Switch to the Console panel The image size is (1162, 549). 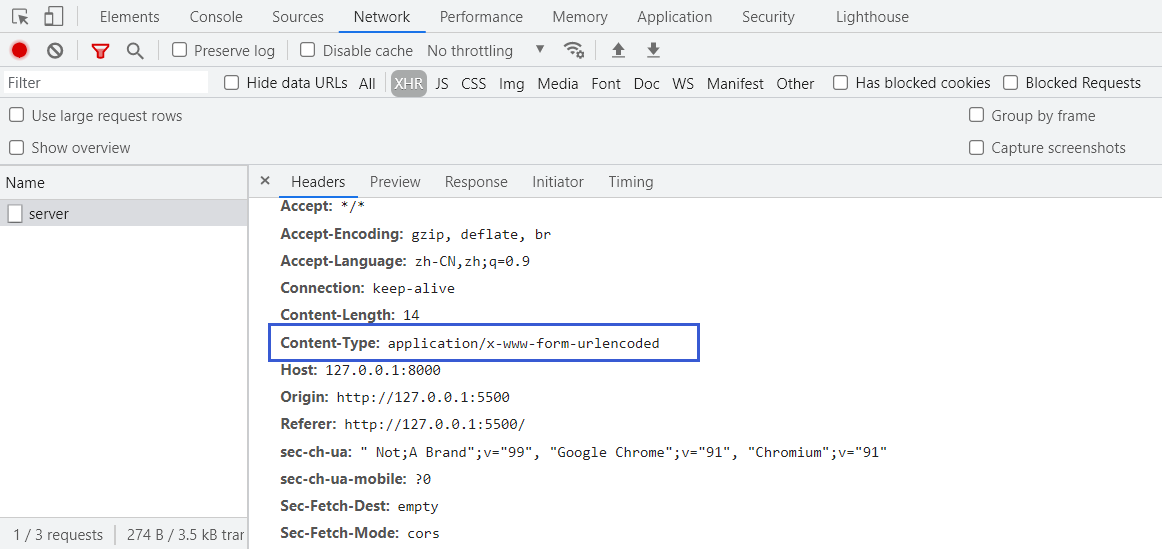point(216,16)
